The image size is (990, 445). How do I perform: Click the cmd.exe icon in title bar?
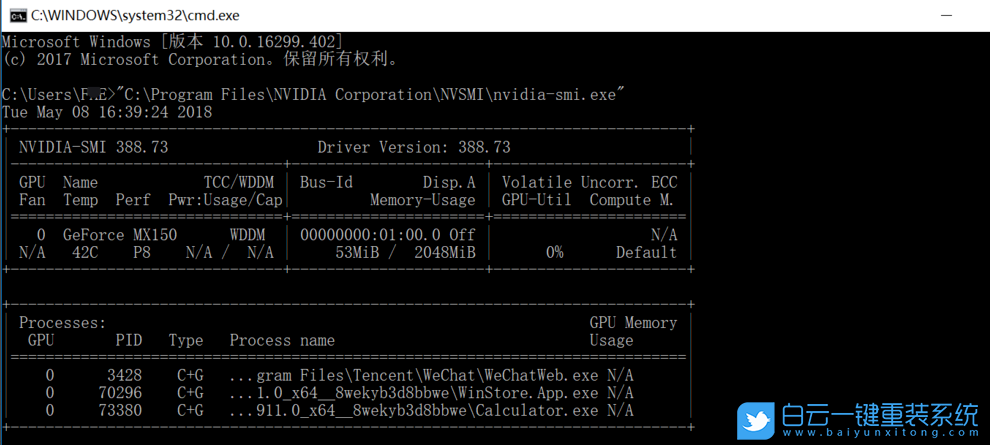[x=18, y=15]
